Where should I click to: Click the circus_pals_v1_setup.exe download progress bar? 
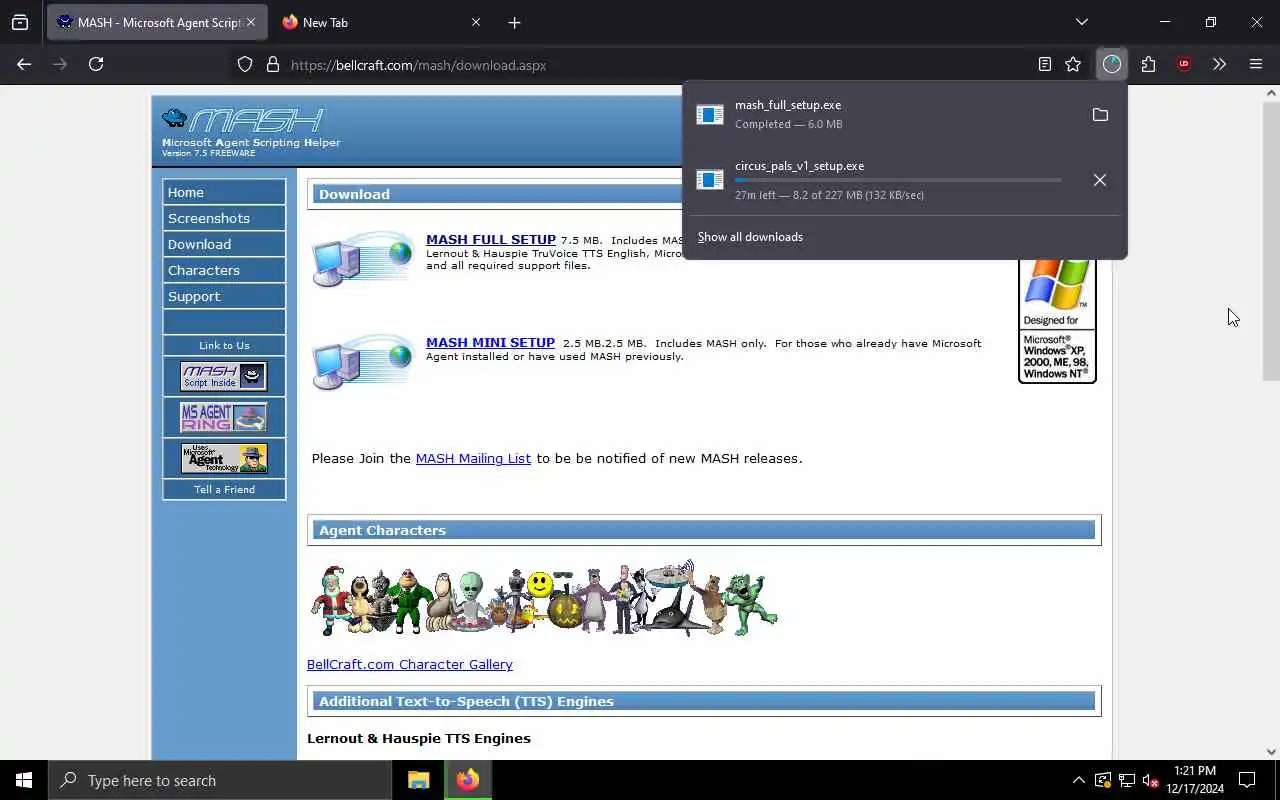pyautogui.click(x=898, y=180)
